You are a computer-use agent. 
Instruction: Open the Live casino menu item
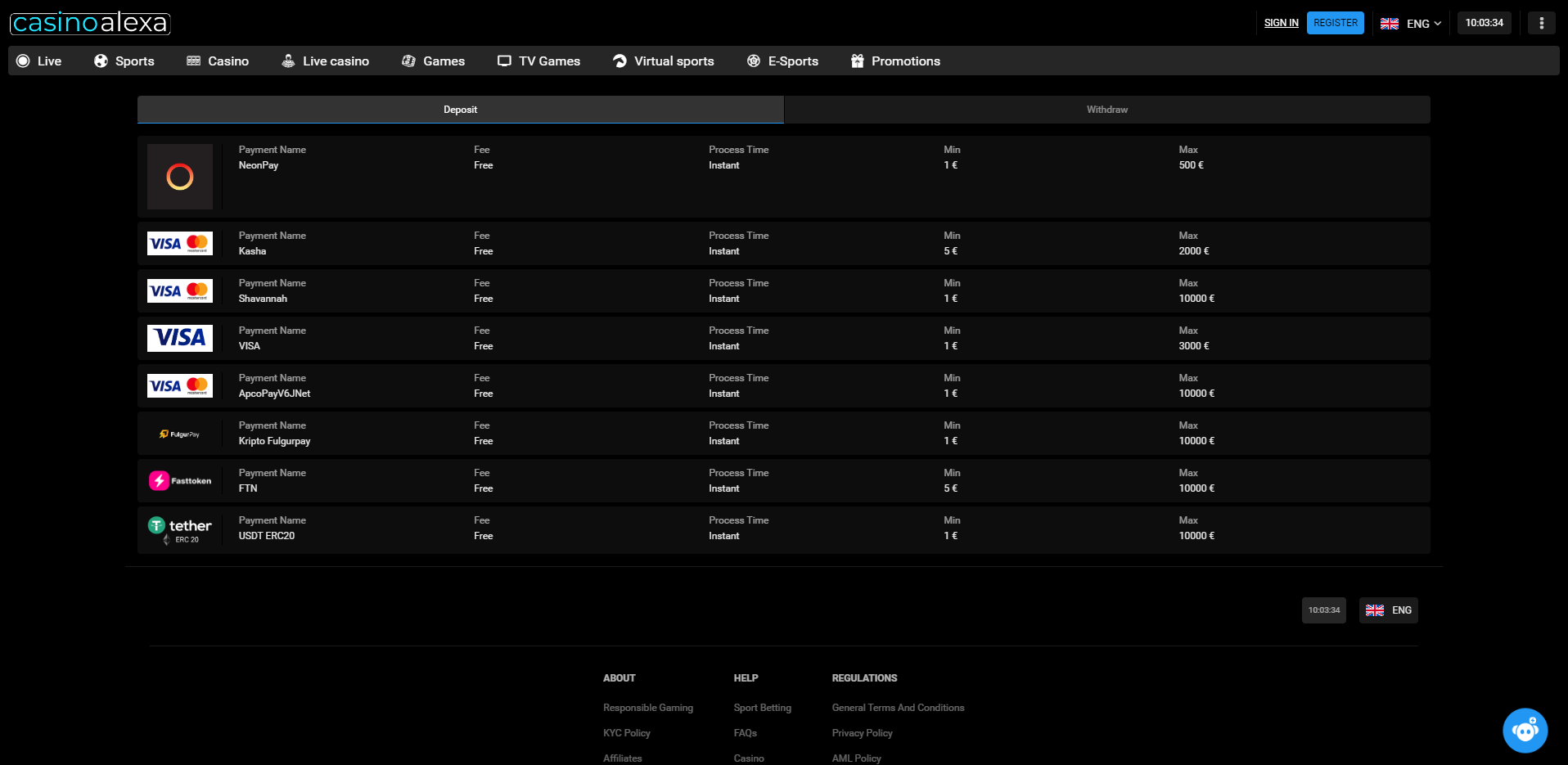[326, 61]
